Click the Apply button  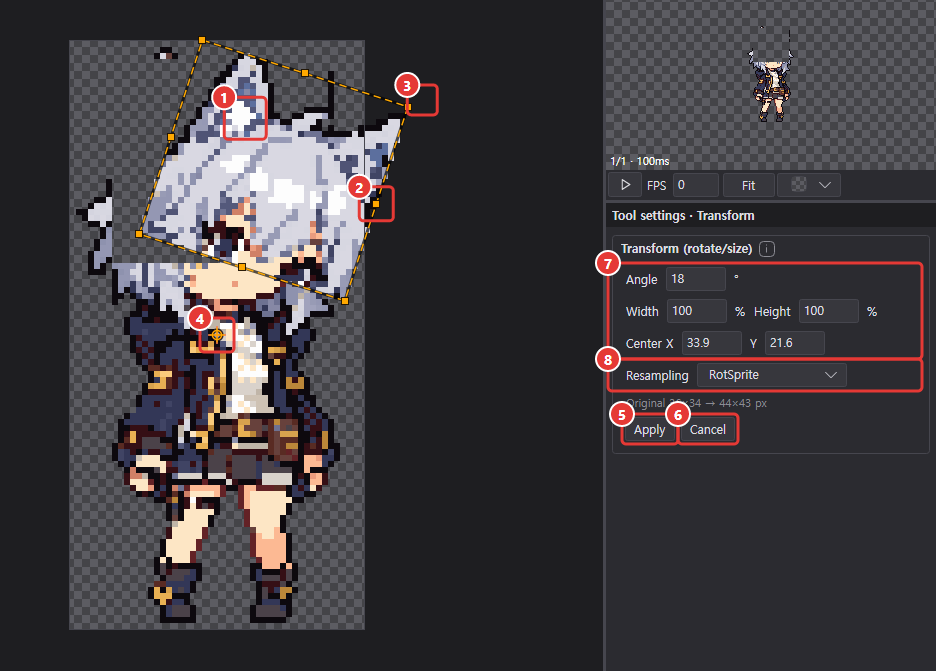coord(649,430)
